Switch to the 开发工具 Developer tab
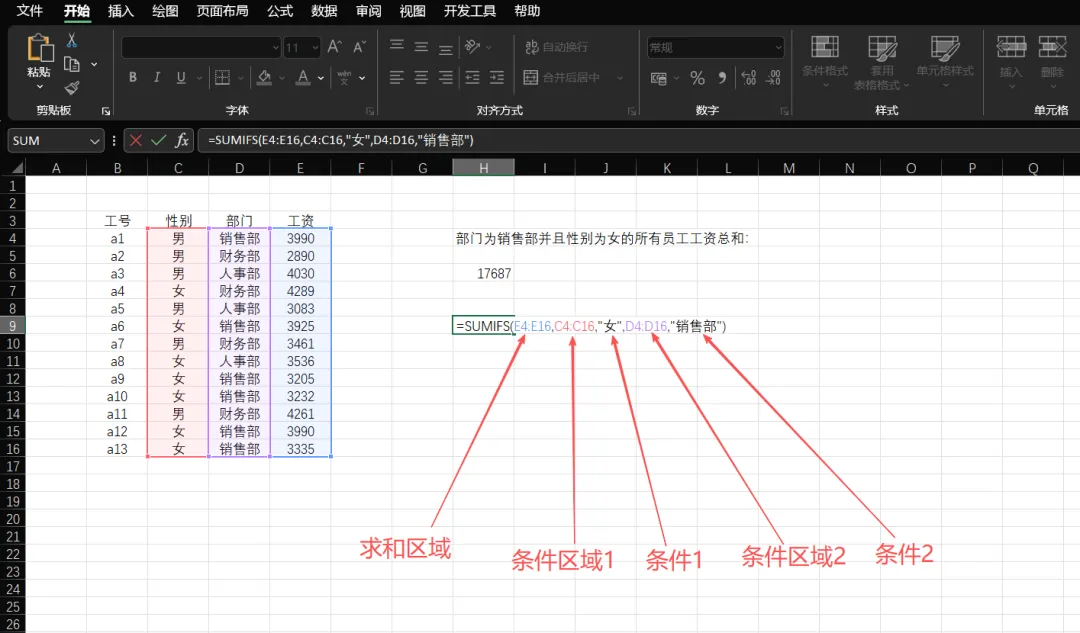Image resolution: width=1080 pixels, height=633 pixels. [470, 10]
